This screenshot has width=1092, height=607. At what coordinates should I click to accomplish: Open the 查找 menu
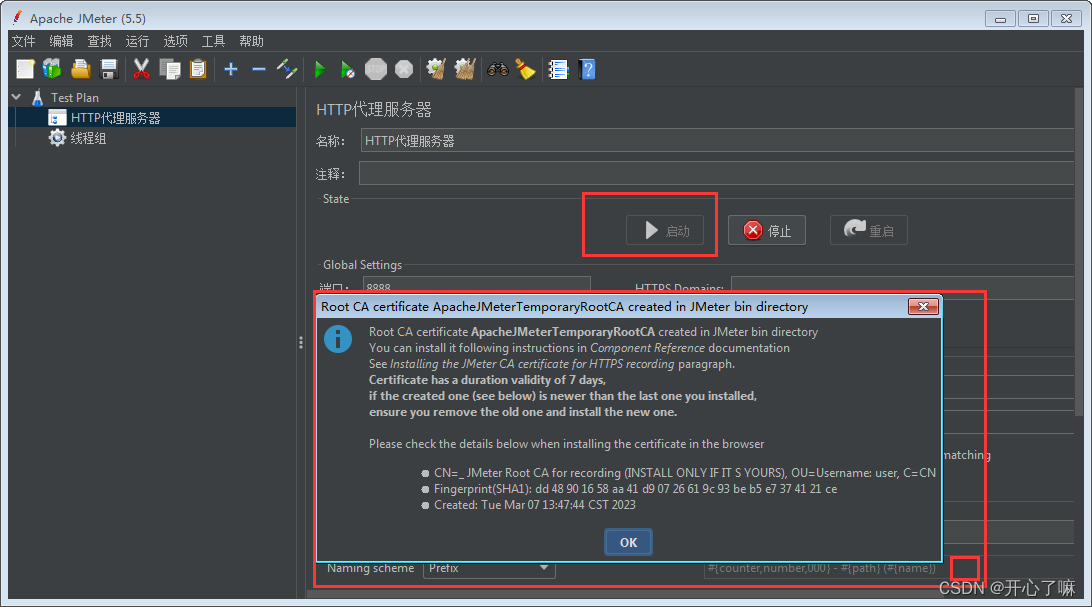coord(100,41)
